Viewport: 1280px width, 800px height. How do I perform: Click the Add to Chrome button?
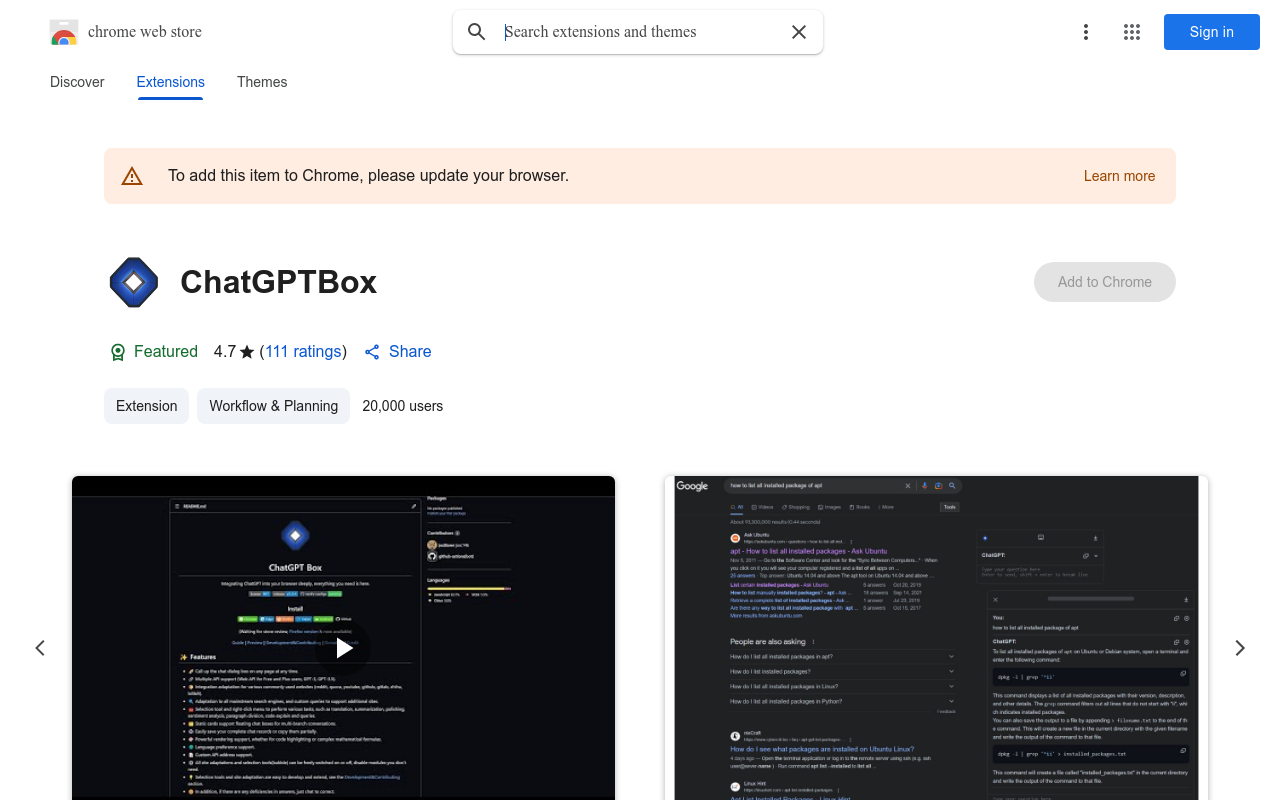click(1105, 282)
